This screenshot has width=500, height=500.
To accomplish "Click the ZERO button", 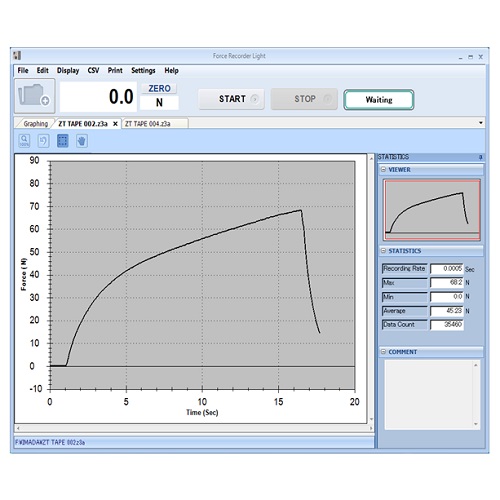I will click(x=159, y=88).
